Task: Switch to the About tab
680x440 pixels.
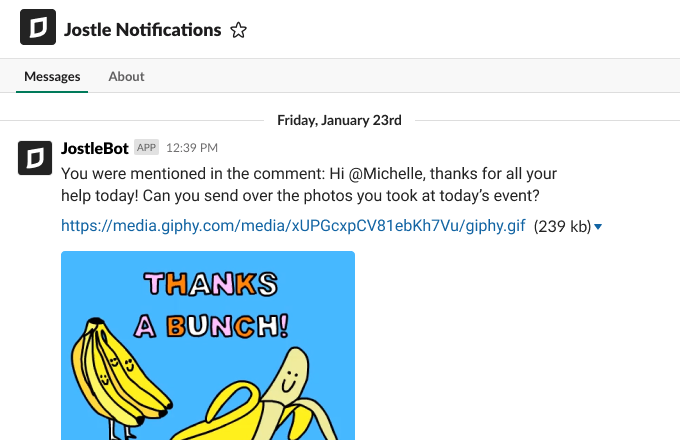Action: [126, 76]
